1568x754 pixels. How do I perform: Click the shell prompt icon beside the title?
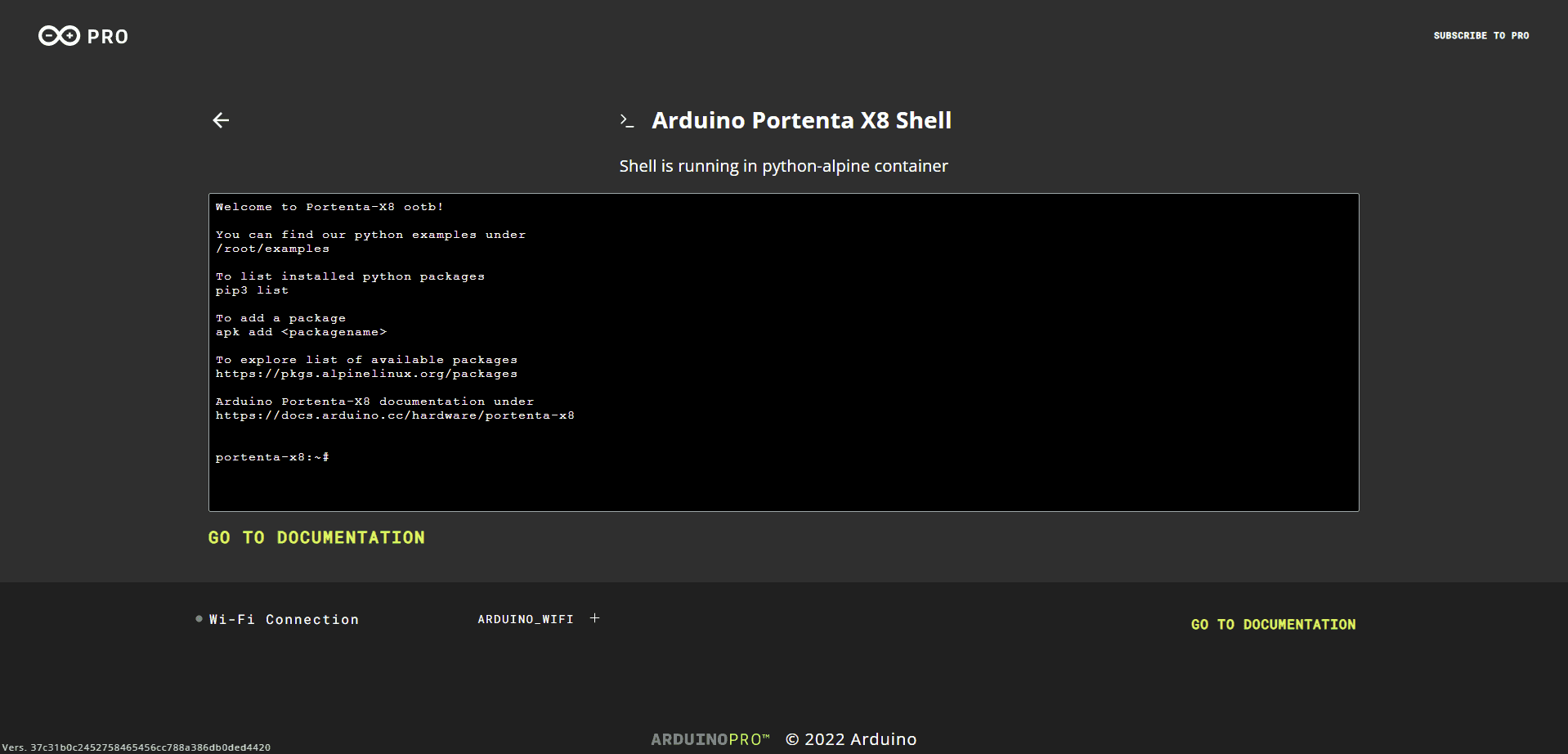[x=627, y=121]
